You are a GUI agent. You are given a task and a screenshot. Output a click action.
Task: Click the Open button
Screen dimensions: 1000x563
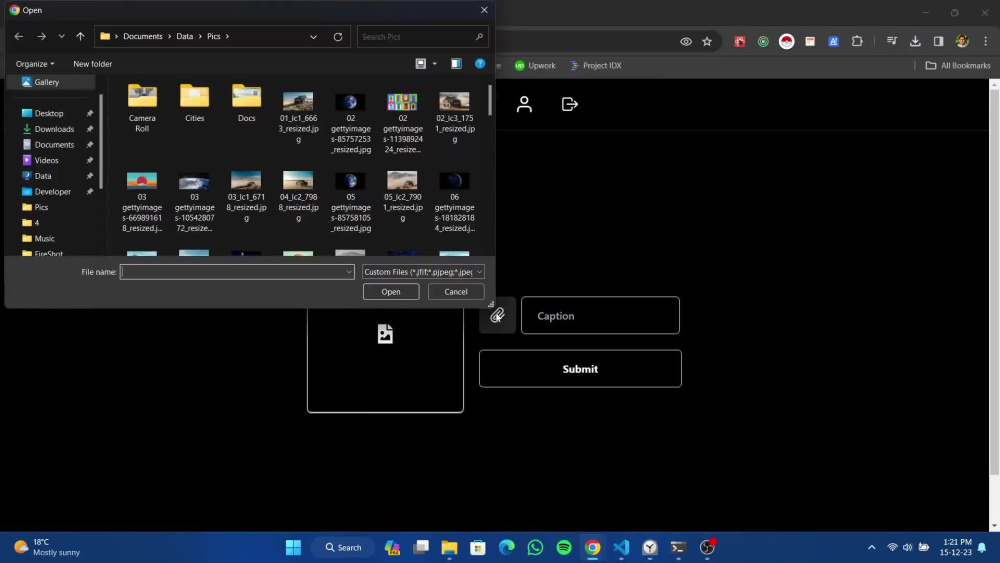(391, 292)
